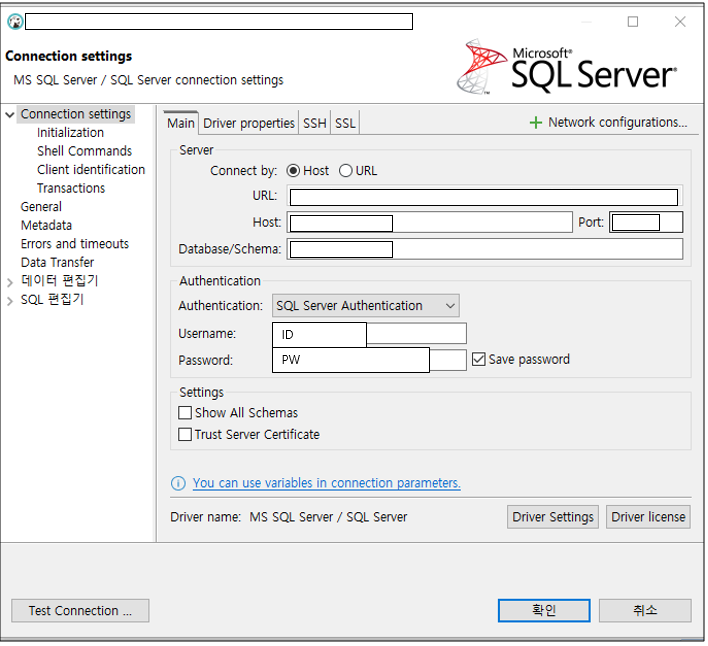Click the green plus Network configurations icon
Image resolution: width=708 pixels, height=646 pixels.
click(x=536, y=123)
